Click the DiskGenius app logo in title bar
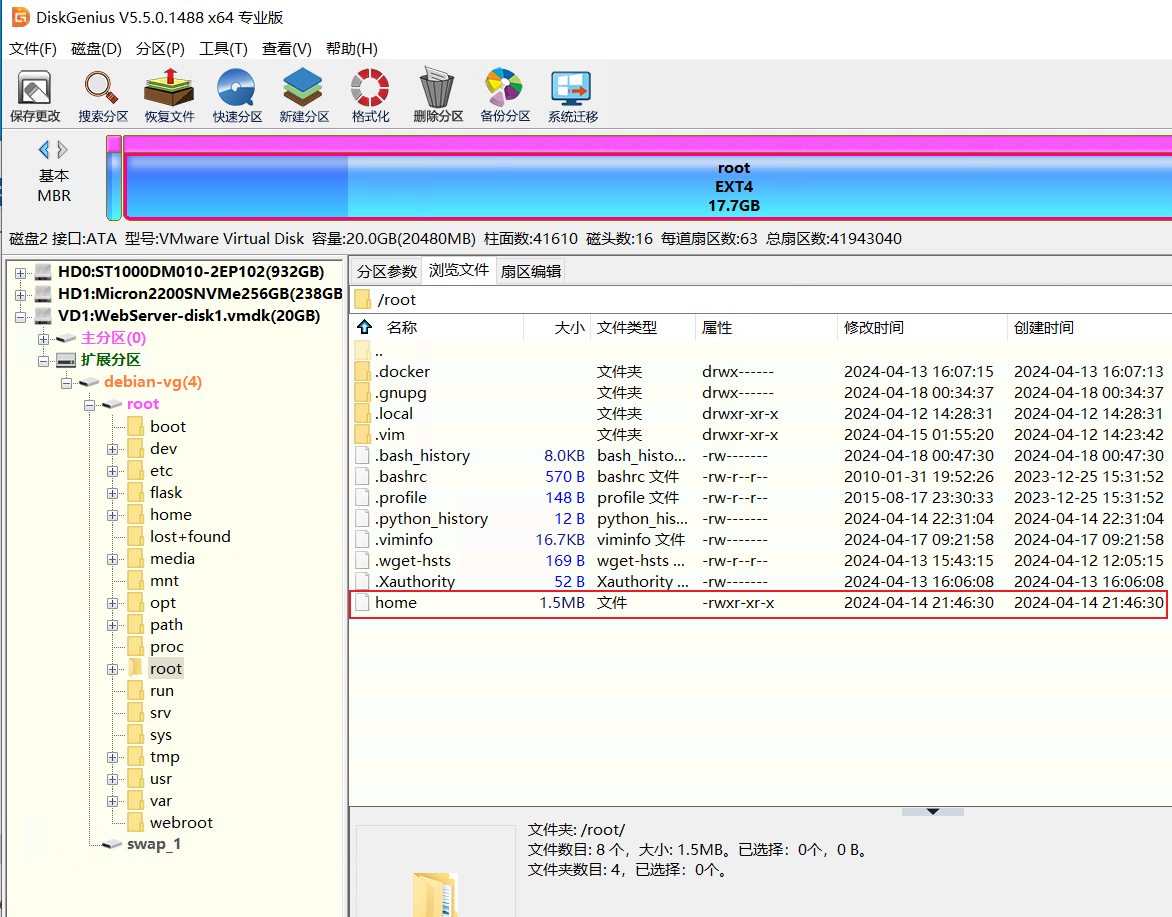 click(x=20, y=17)
